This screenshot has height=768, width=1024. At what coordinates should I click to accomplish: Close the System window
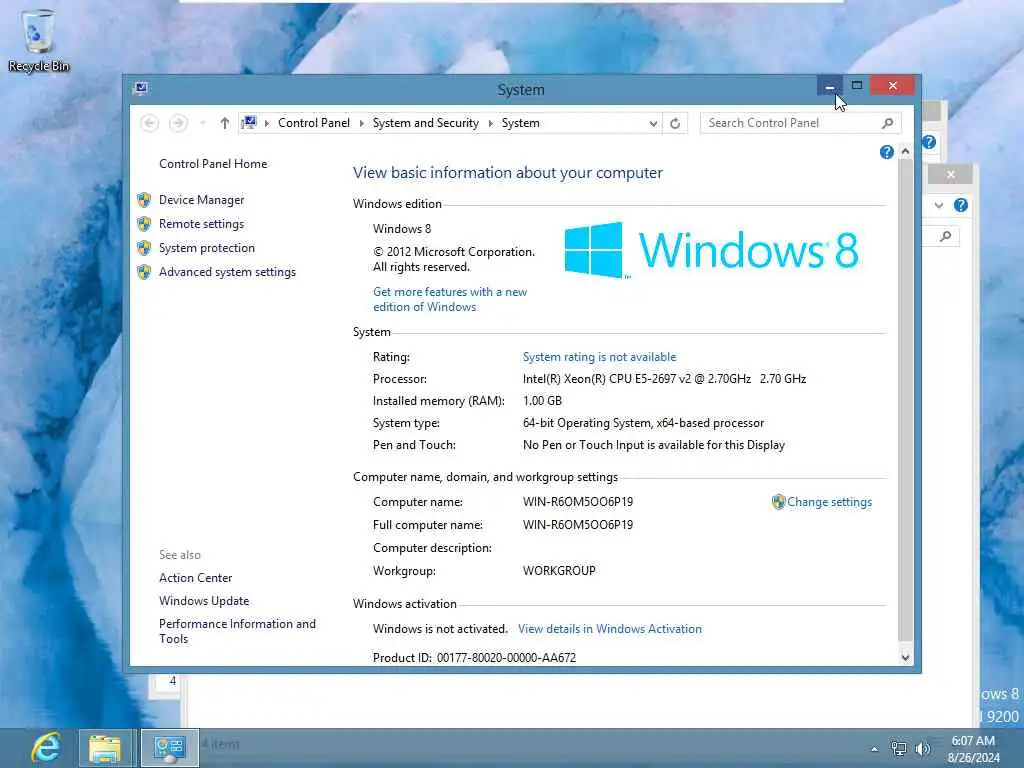tap(893, 86)
